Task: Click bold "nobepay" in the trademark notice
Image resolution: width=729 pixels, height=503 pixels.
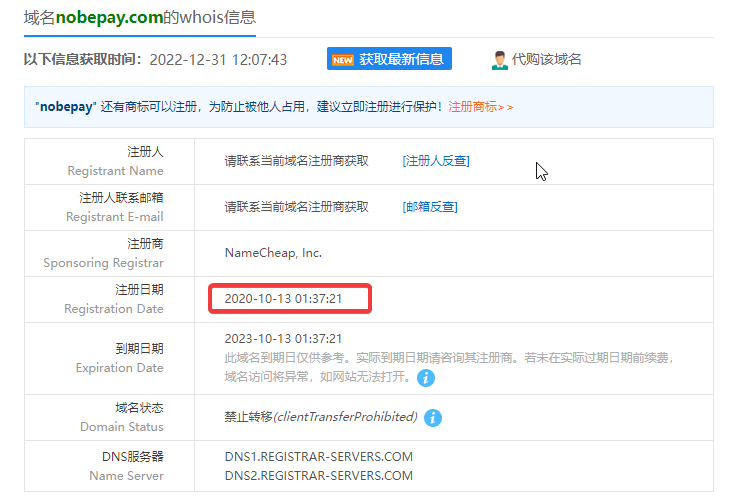Action: point(66,107)
